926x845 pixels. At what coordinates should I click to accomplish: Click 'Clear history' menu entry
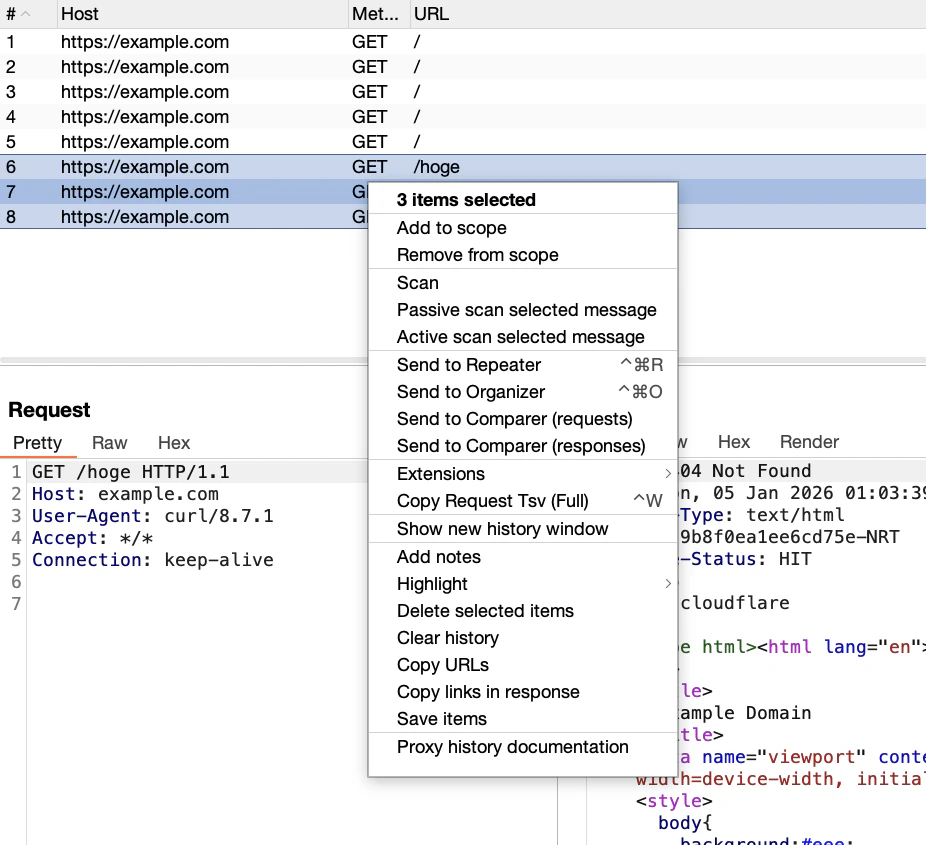coord(523,638)
